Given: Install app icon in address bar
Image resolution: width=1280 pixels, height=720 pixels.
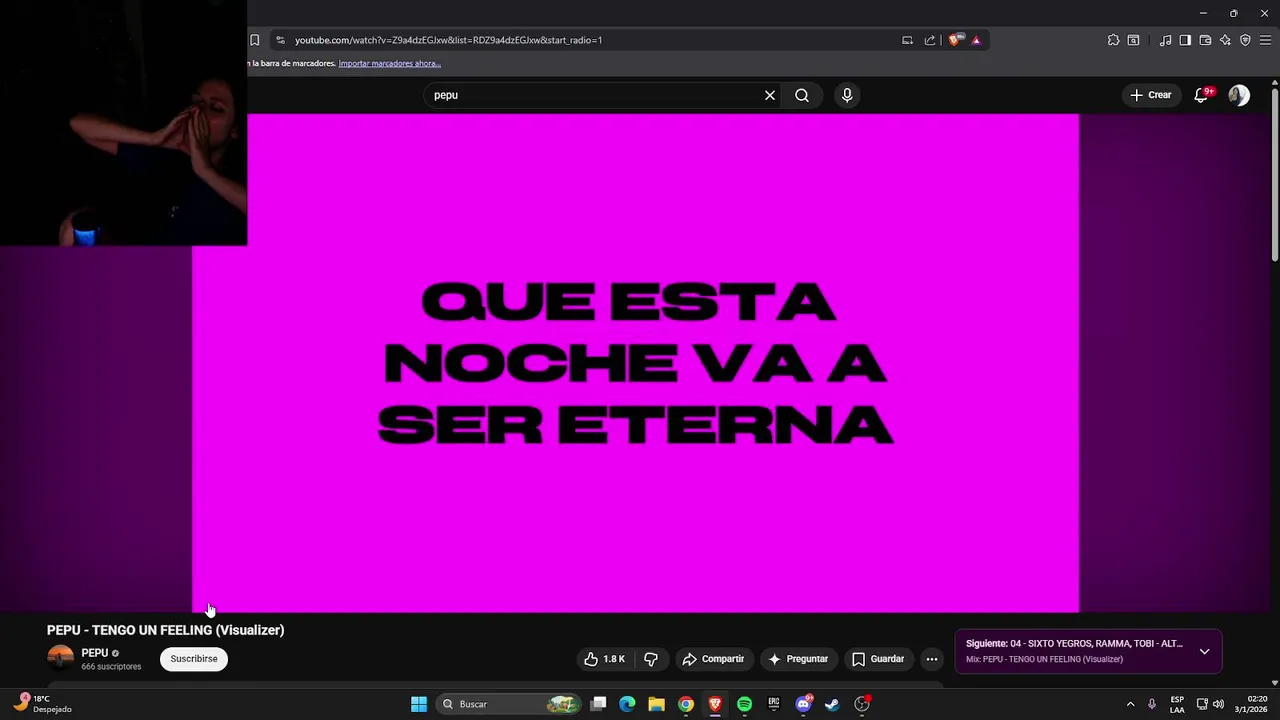Looking at the screenshot, I should pos(907,40).
